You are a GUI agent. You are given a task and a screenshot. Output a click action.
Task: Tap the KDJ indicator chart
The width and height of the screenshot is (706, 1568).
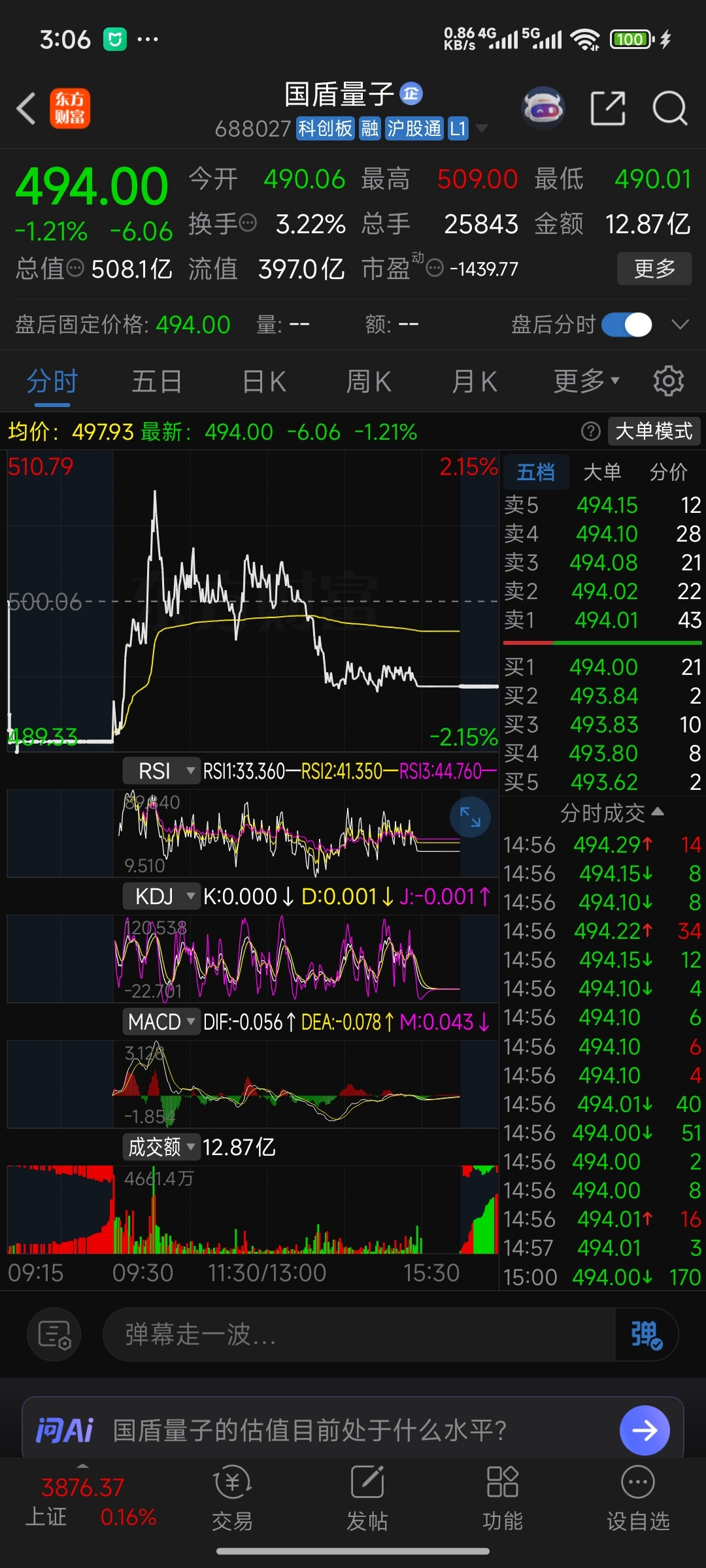pos(252,958)
